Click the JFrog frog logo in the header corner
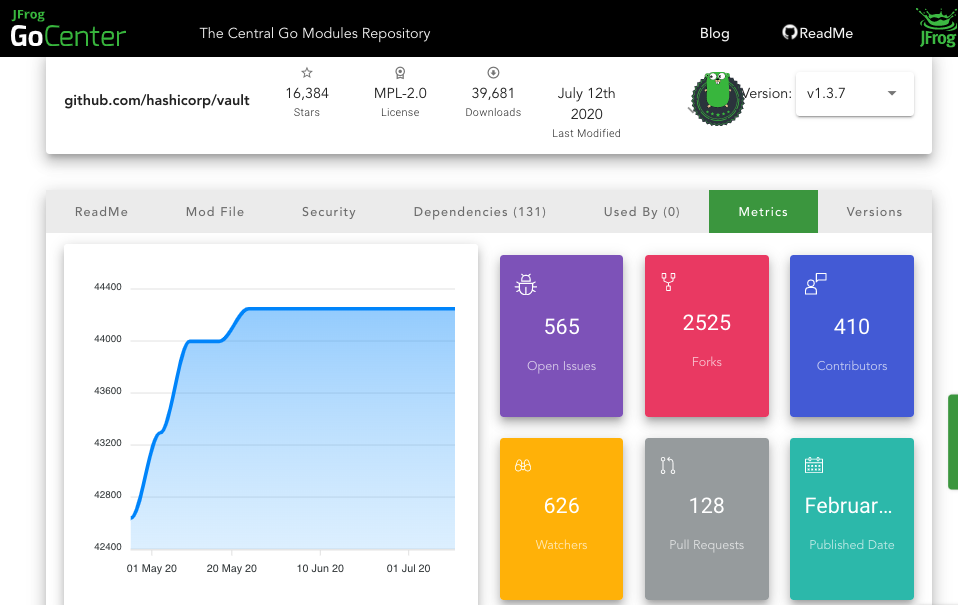This screenshot has height=605, width=958. point(937,27)
